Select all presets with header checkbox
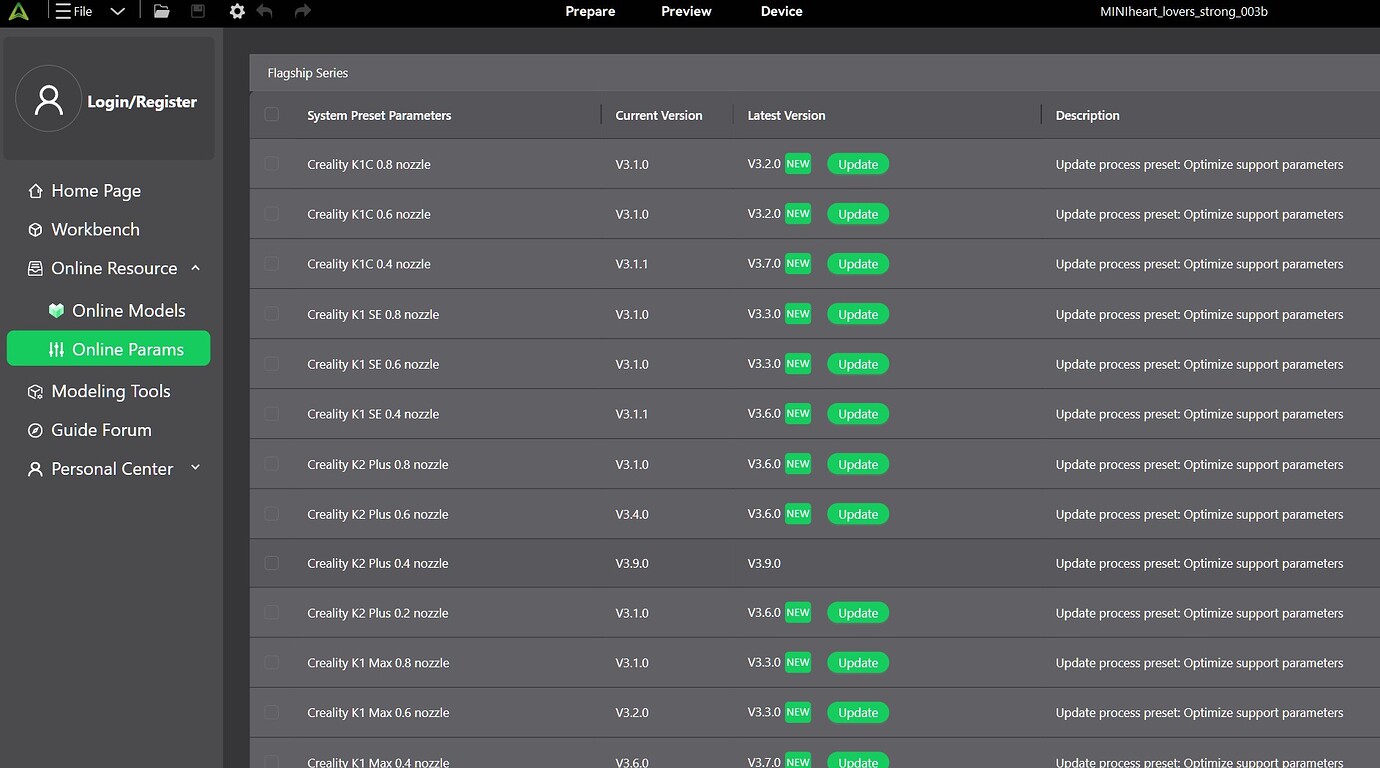Screen dimensions: 1380x768 click(x=272, y=115)
